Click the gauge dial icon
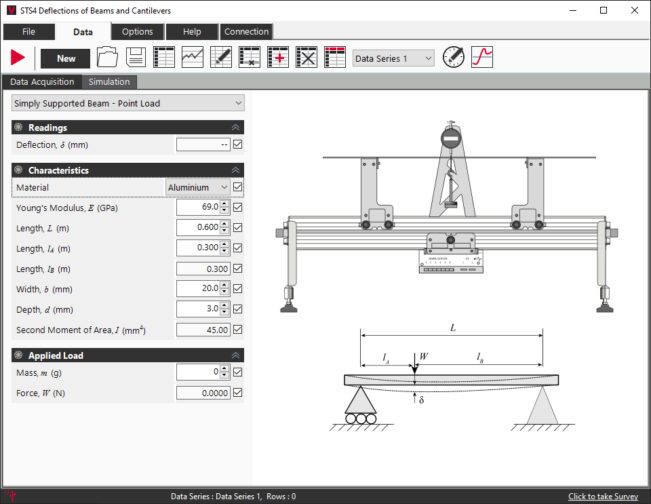This screenshot has width=651, height=504. 453,58
